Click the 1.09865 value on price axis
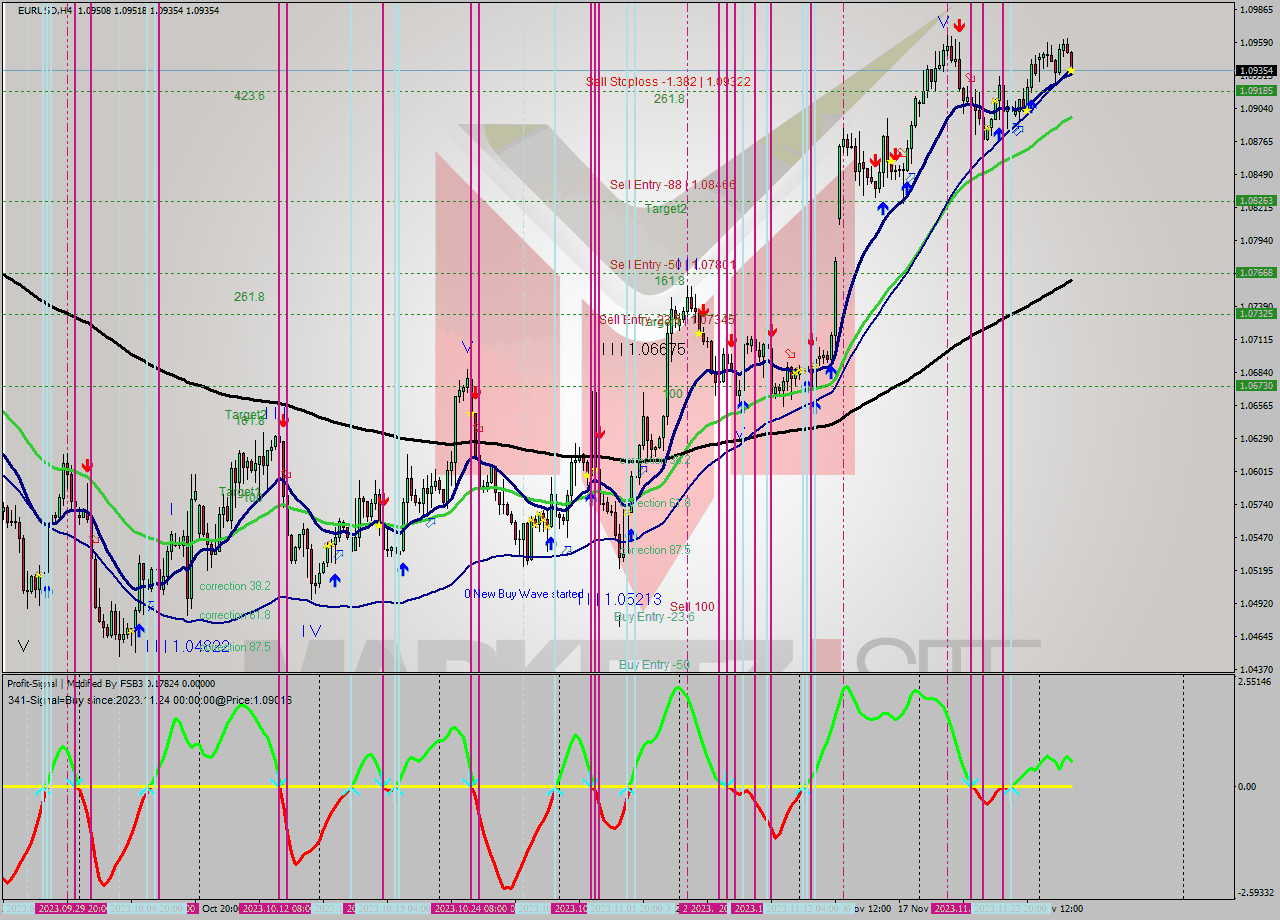 tap(1255, 10)
